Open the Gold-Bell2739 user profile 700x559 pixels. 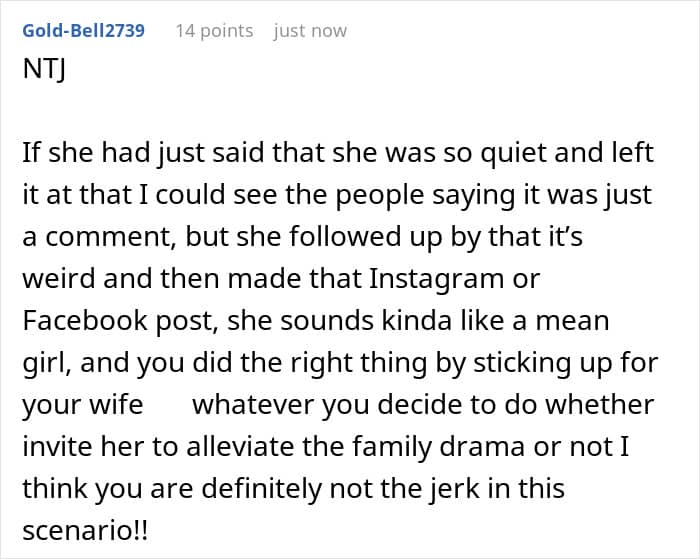click(x=83, y=31)
